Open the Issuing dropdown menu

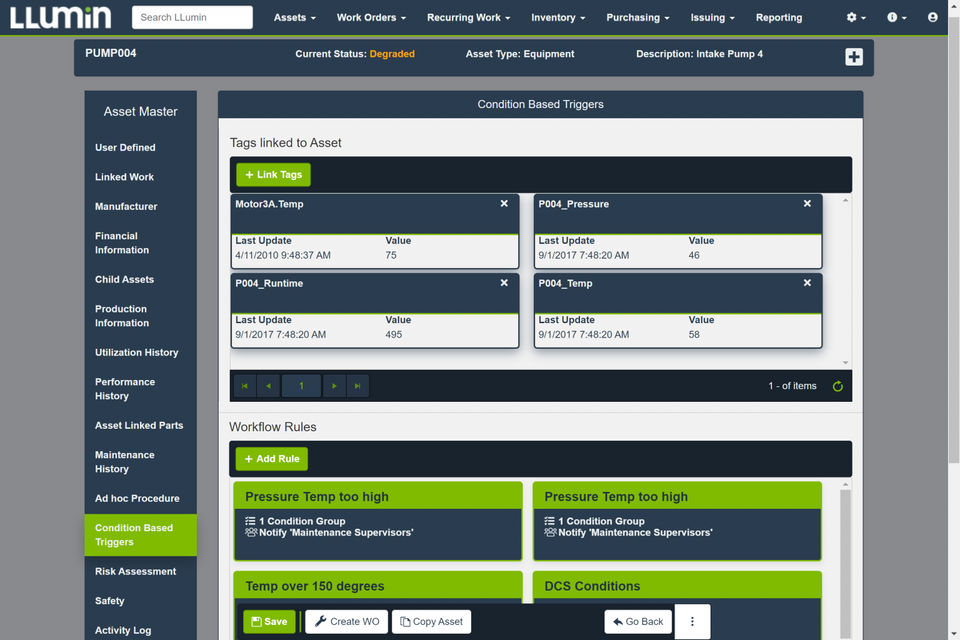pos(712,18)
